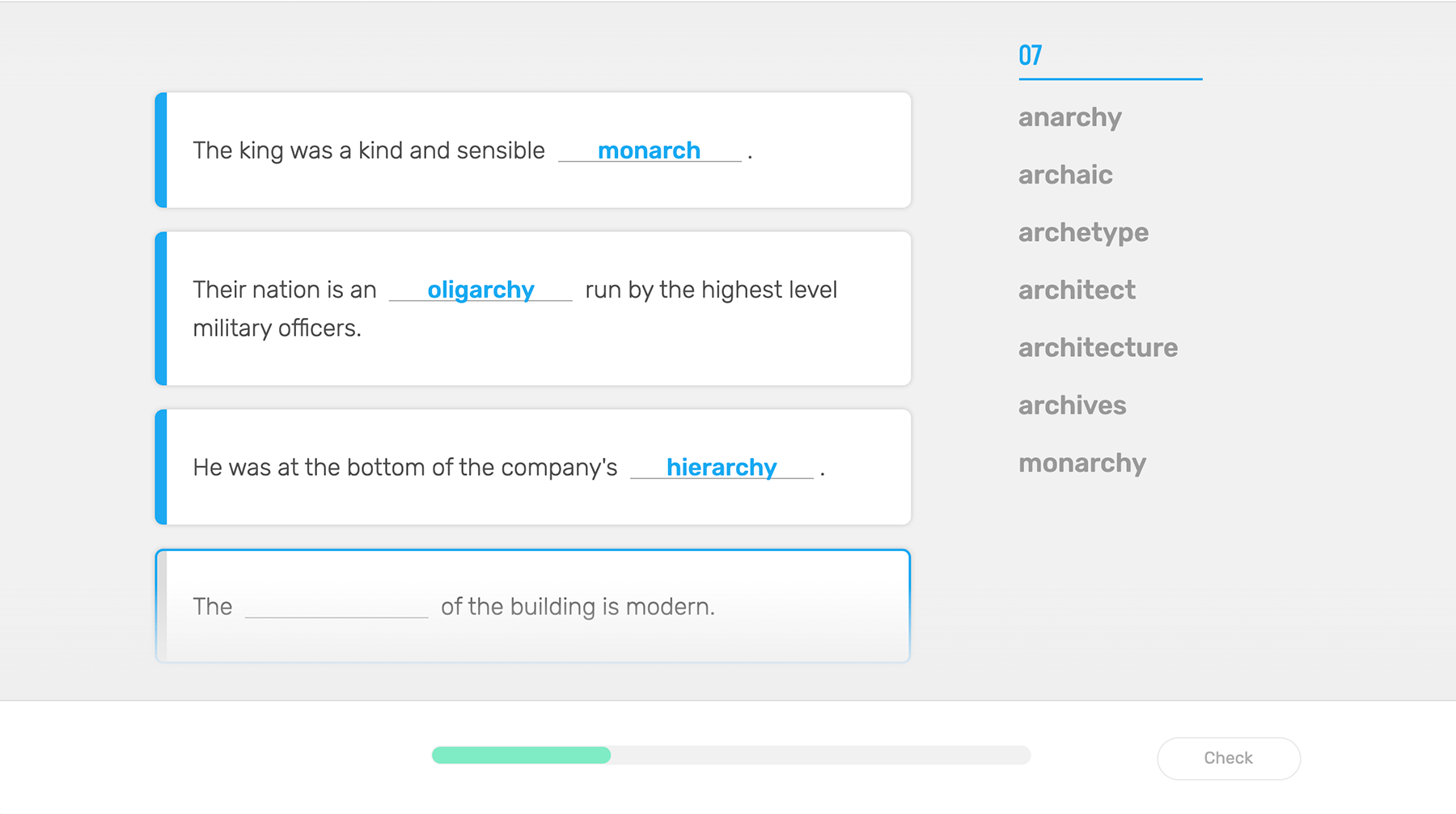
Task: Click the sentence text 'The king was a kind and sensible'
Action: 369,151
